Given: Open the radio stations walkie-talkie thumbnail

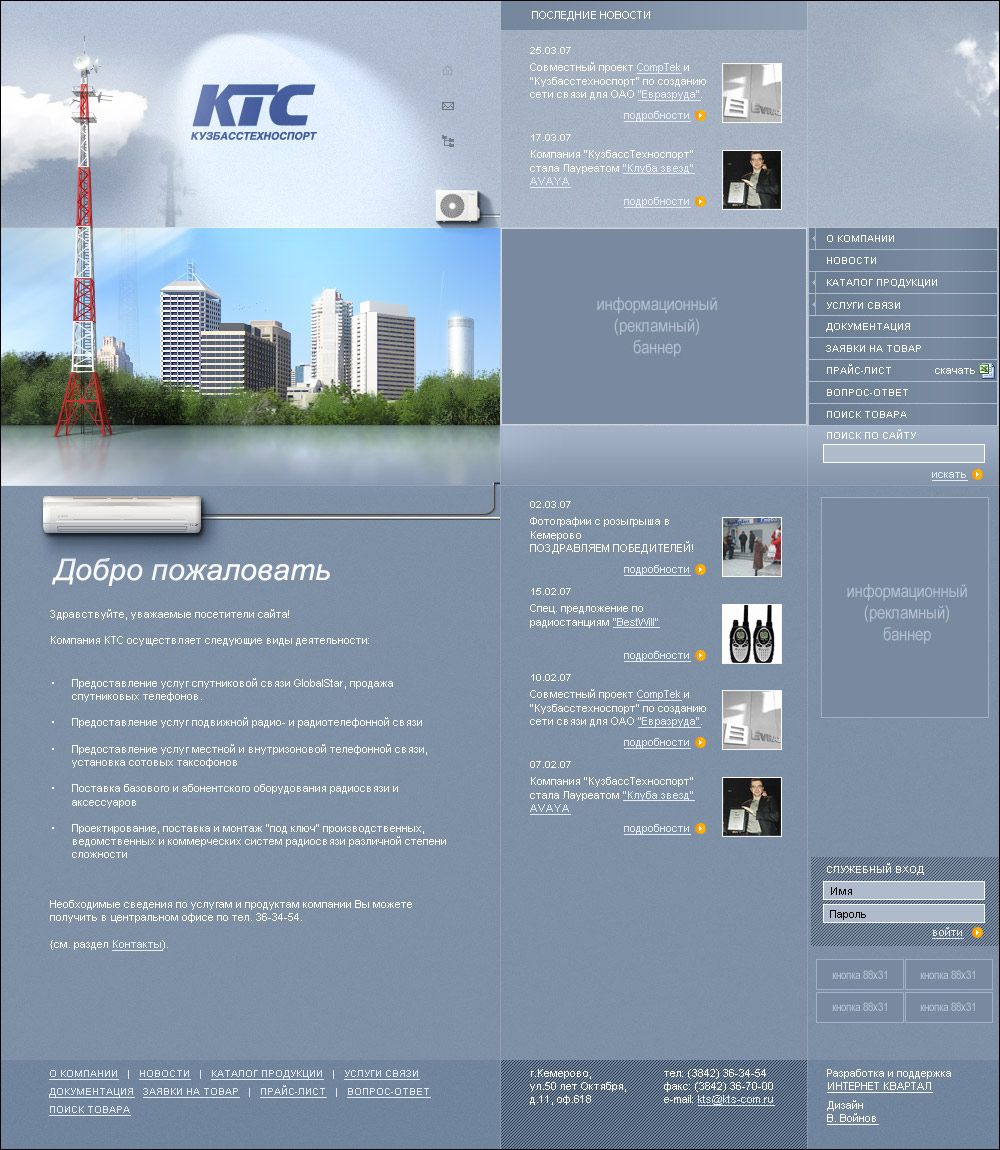Looking at the screenshot, I should (x=751, y=634).
